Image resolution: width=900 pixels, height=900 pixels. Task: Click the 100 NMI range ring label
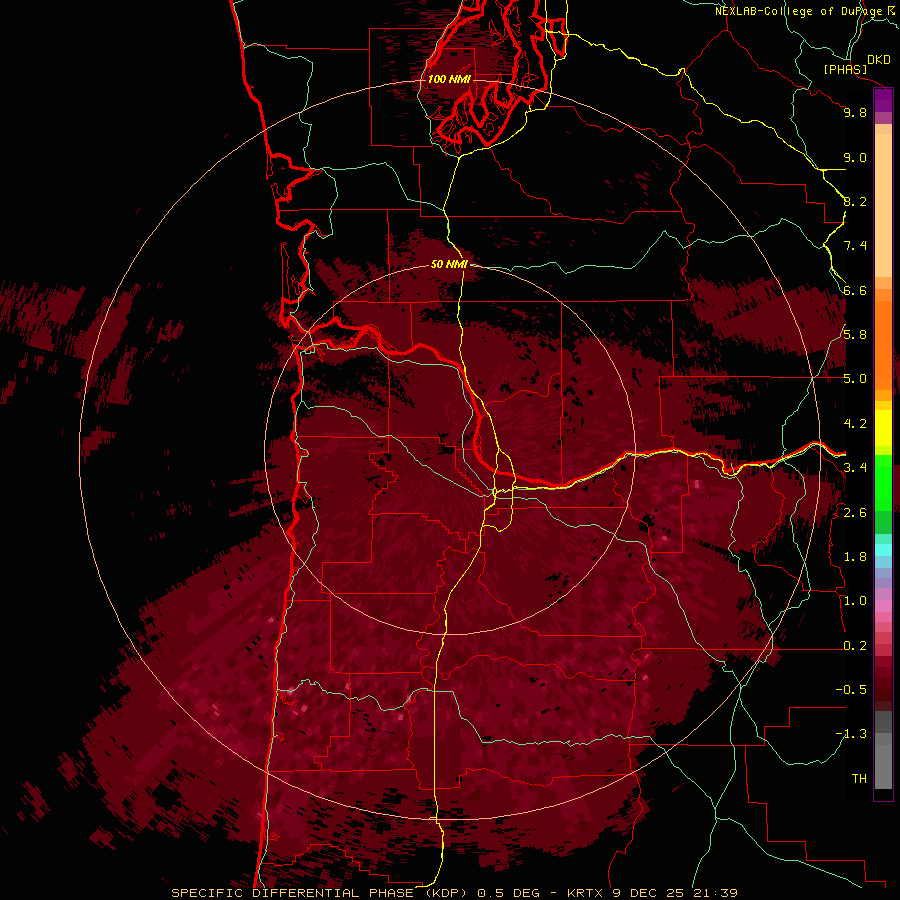point(449,79)
